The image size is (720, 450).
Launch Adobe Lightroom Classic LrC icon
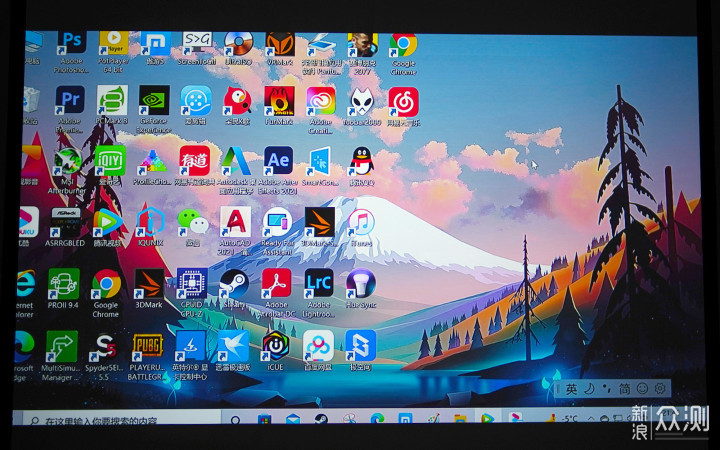click(x=319, y=284)
